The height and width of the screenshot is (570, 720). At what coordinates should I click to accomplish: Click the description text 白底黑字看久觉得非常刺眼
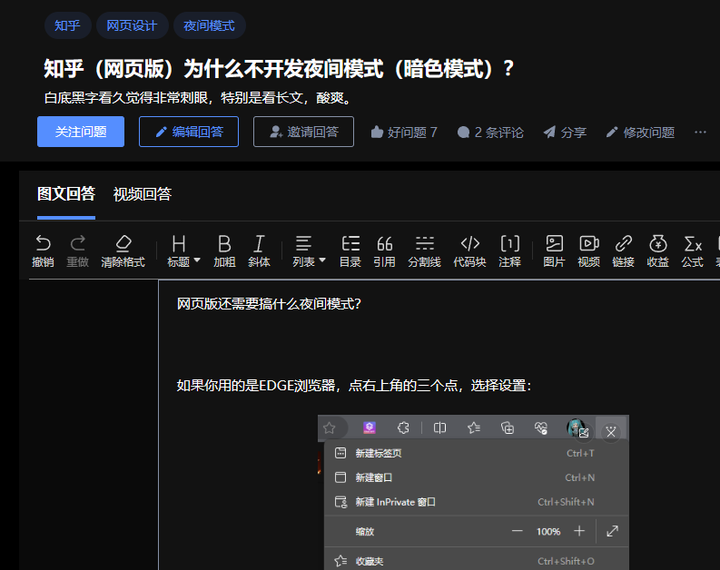(198, 98)
